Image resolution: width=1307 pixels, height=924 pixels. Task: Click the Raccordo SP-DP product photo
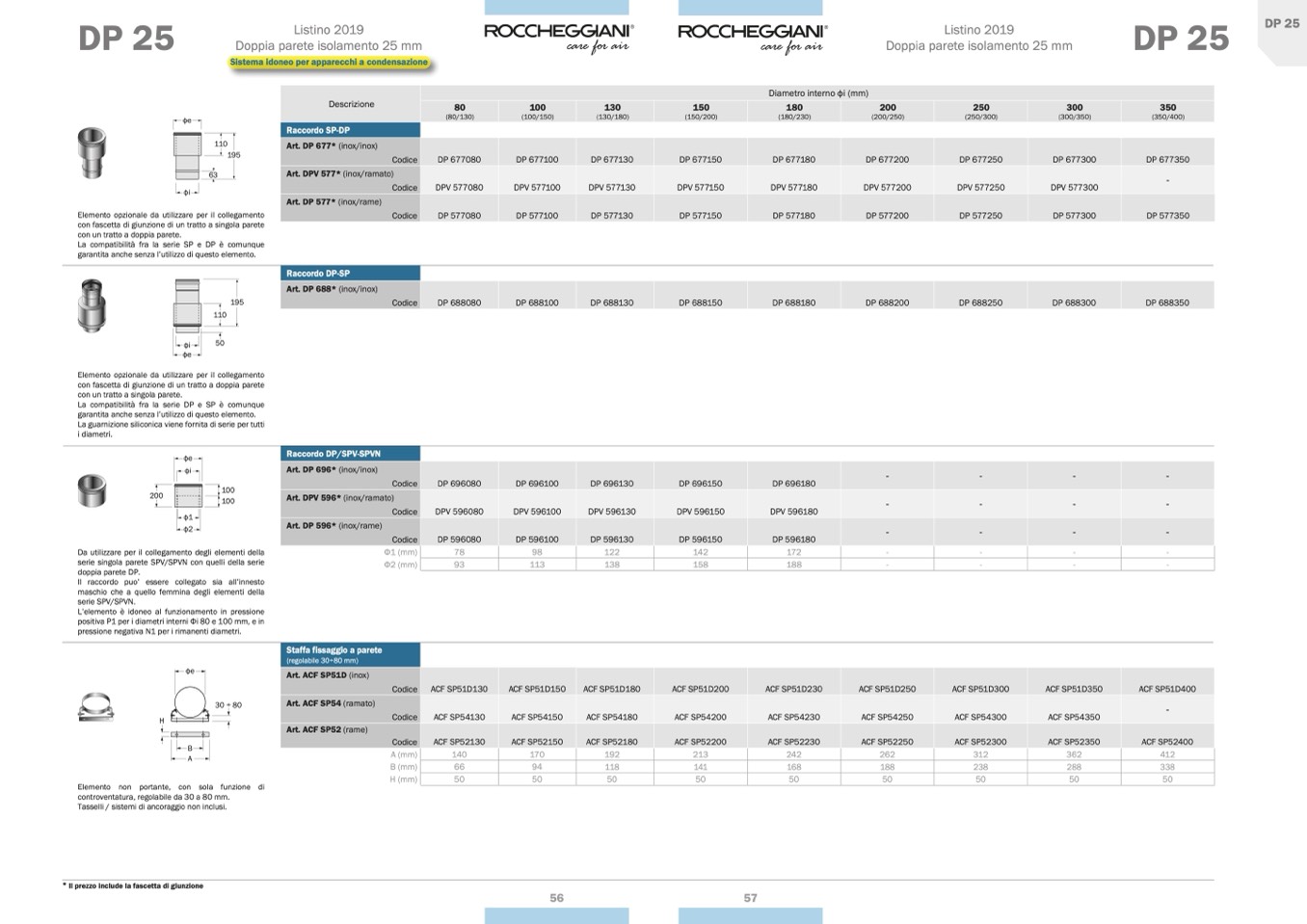click(x=92, y=152)
